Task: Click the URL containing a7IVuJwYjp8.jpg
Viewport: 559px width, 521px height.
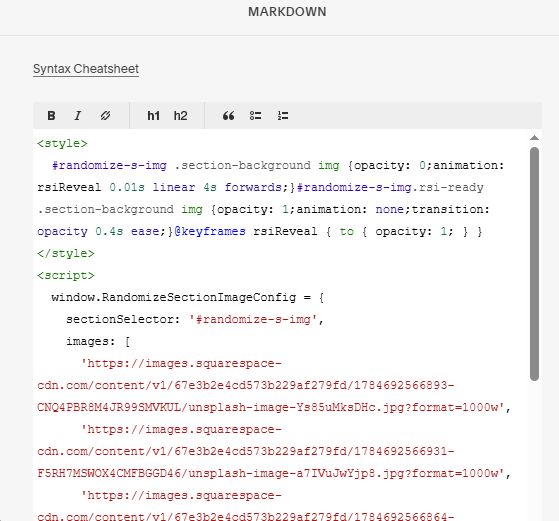Action: click(274, 451)
